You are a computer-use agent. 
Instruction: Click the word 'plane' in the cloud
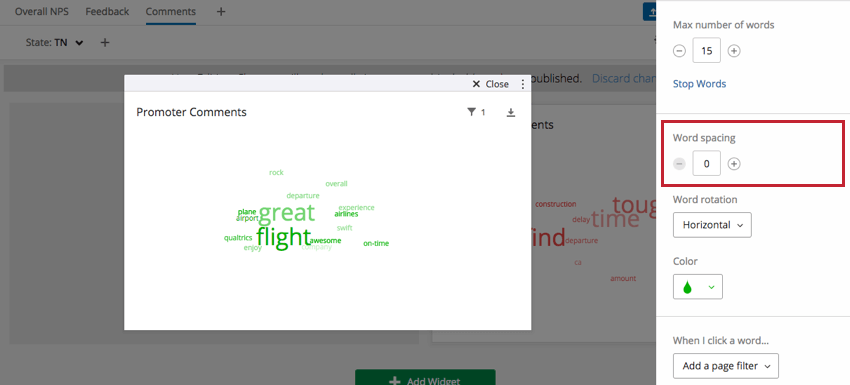point(247,211)
